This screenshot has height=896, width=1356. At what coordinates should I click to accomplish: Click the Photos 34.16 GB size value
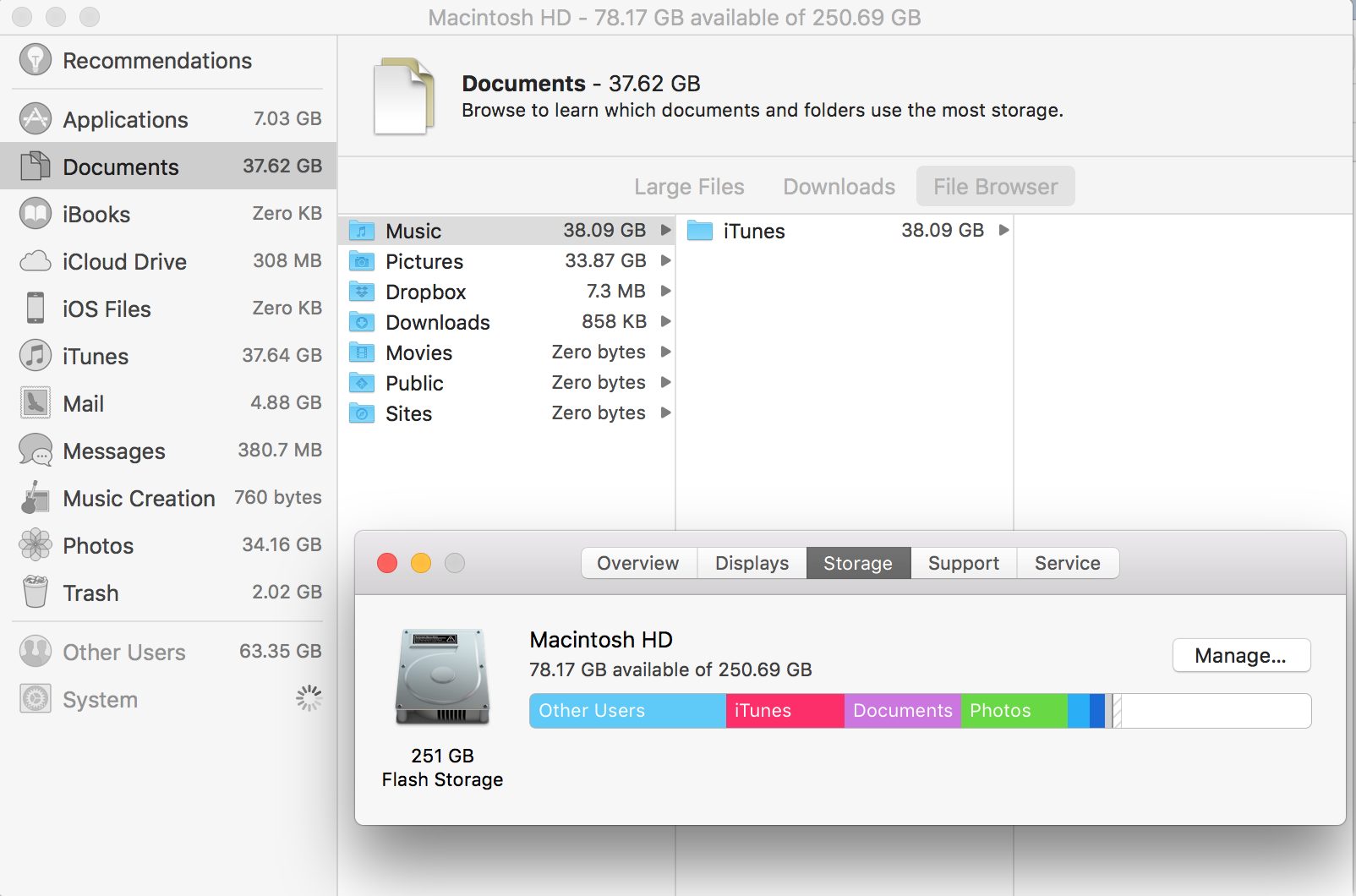[x=282, y=544]
